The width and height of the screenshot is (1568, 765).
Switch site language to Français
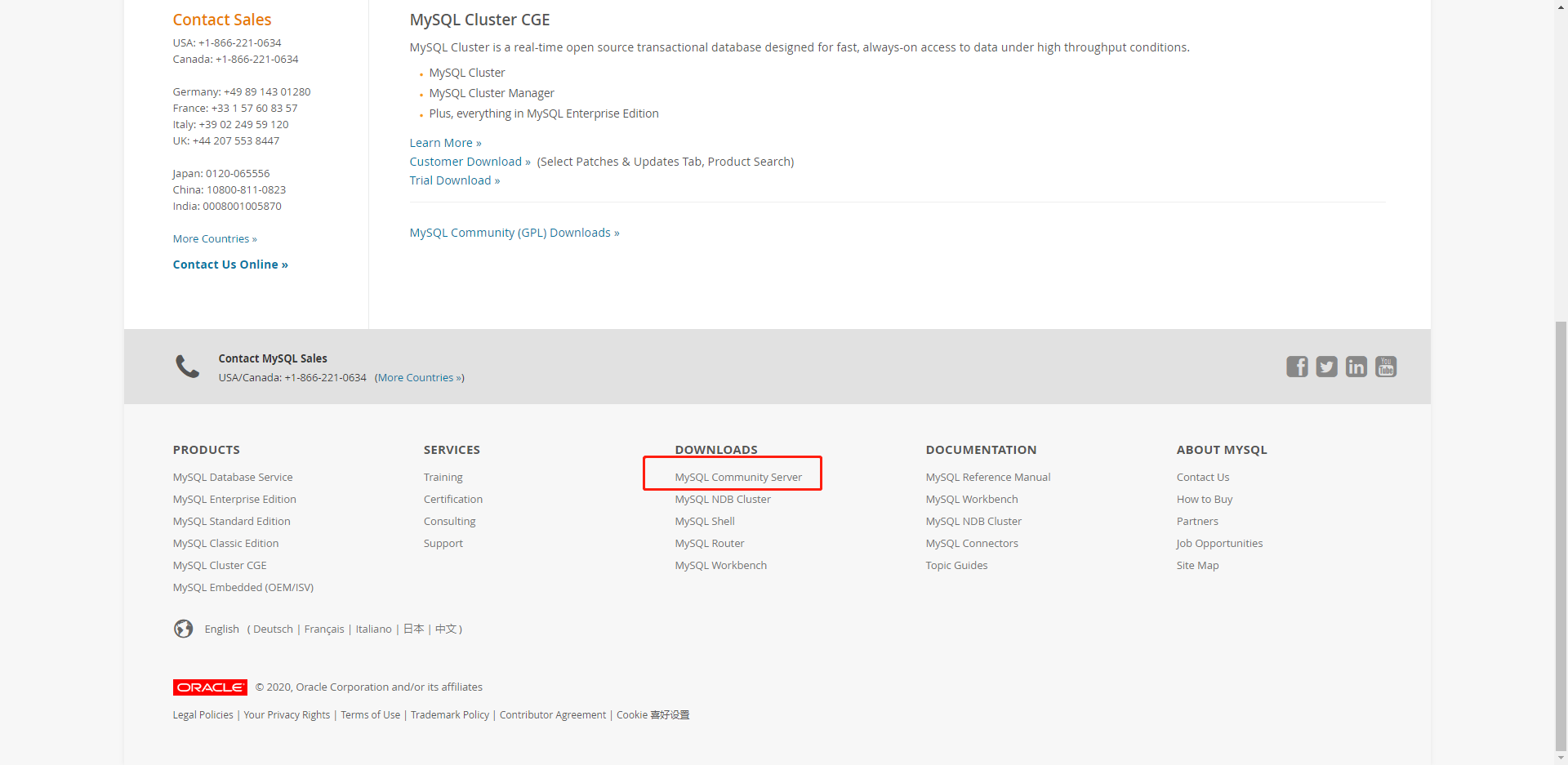[324, 629]
